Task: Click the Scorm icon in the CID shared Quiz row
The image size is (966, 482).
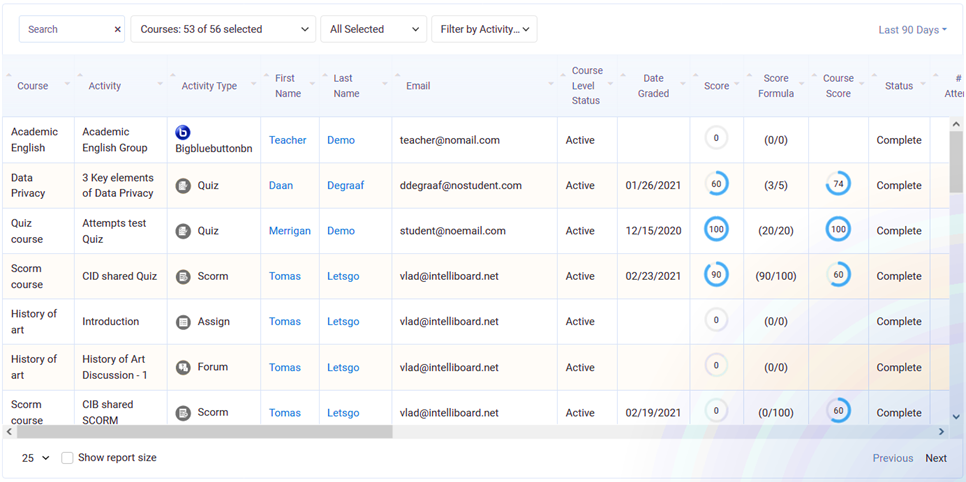Action: coord(183,276)
